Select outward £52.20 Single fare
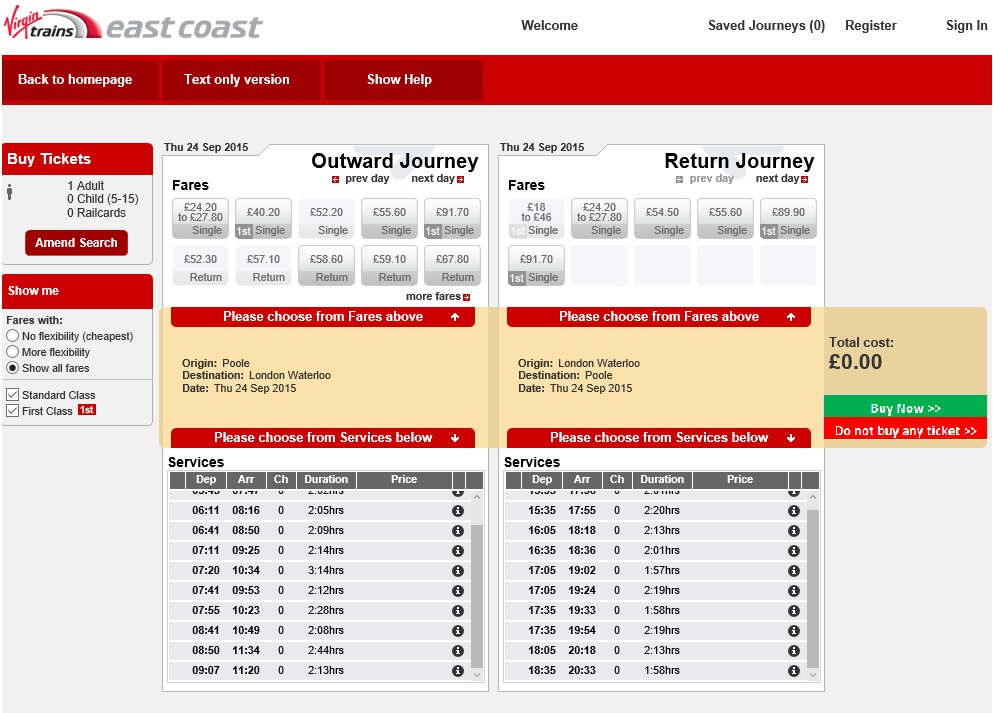 326,218
